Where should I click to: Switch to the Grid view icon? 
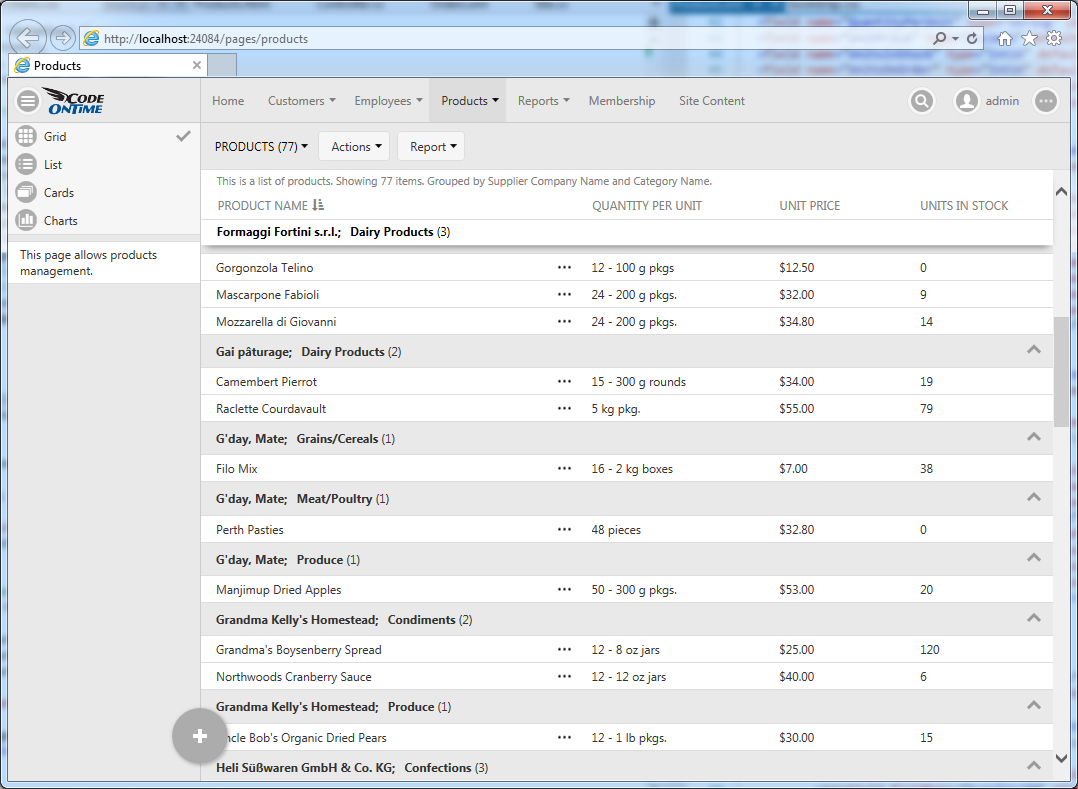click(26, 136)
